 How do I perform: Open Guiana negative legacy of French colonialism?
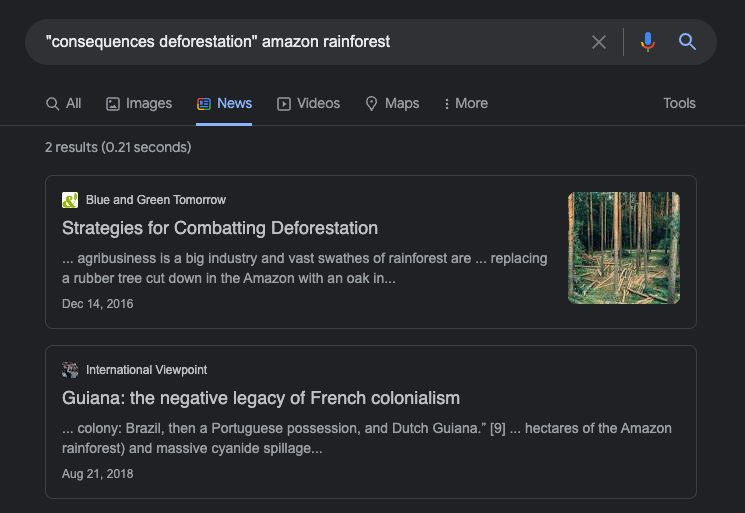coord(261,398)
